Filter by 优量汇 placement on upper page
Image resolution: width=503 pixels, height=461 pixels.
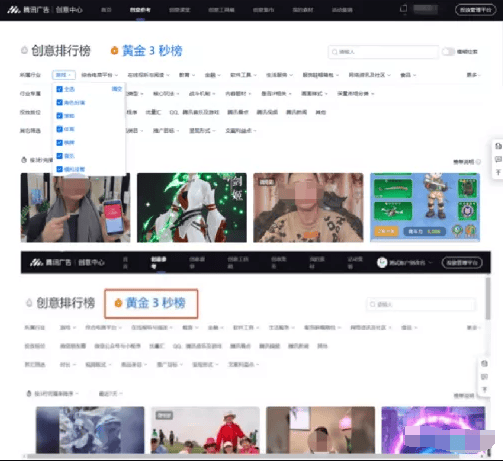pyautogui.click(x=153, y=112)
